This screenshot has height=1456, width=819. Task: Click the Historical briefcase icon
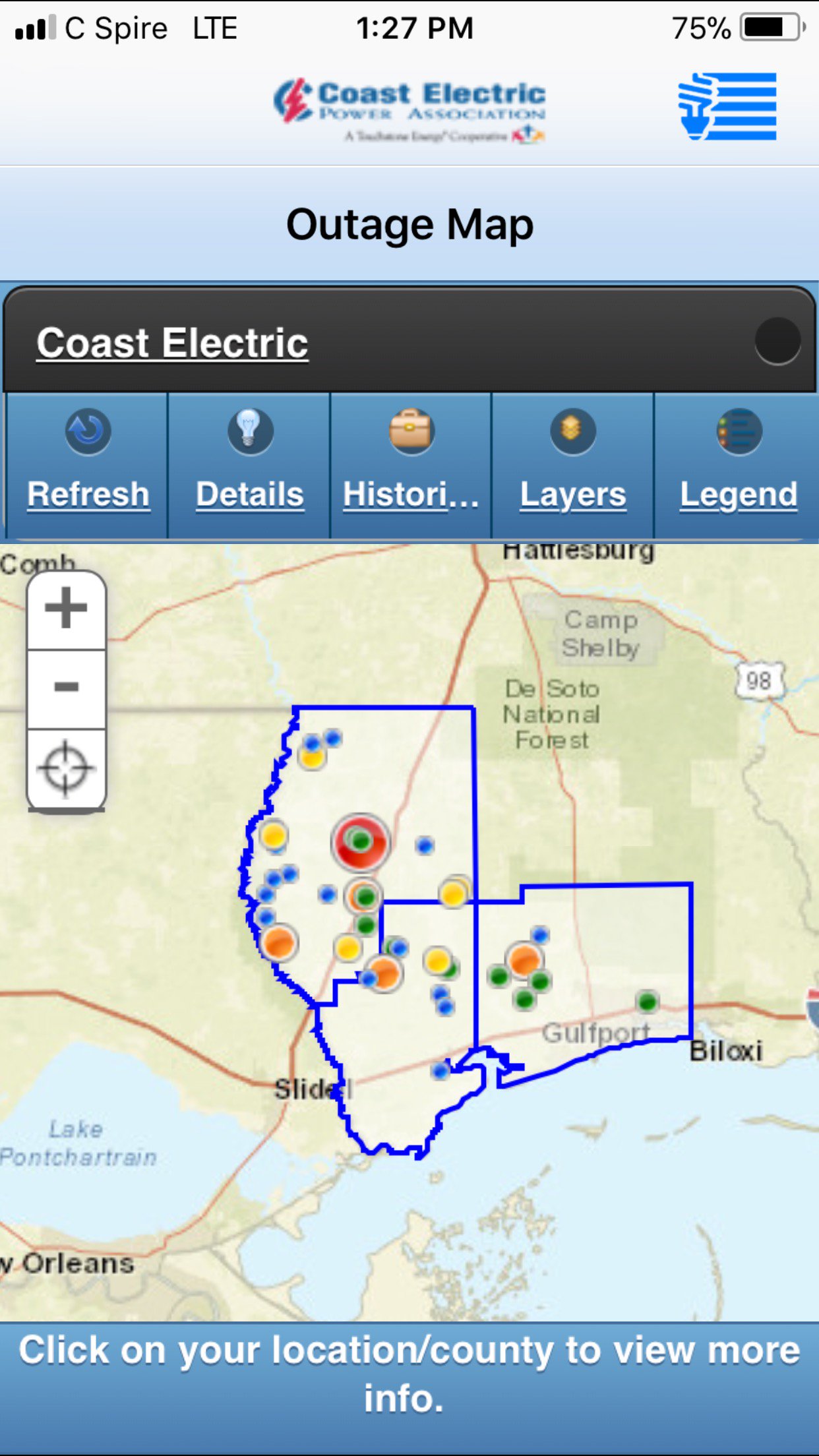(411, 431)
